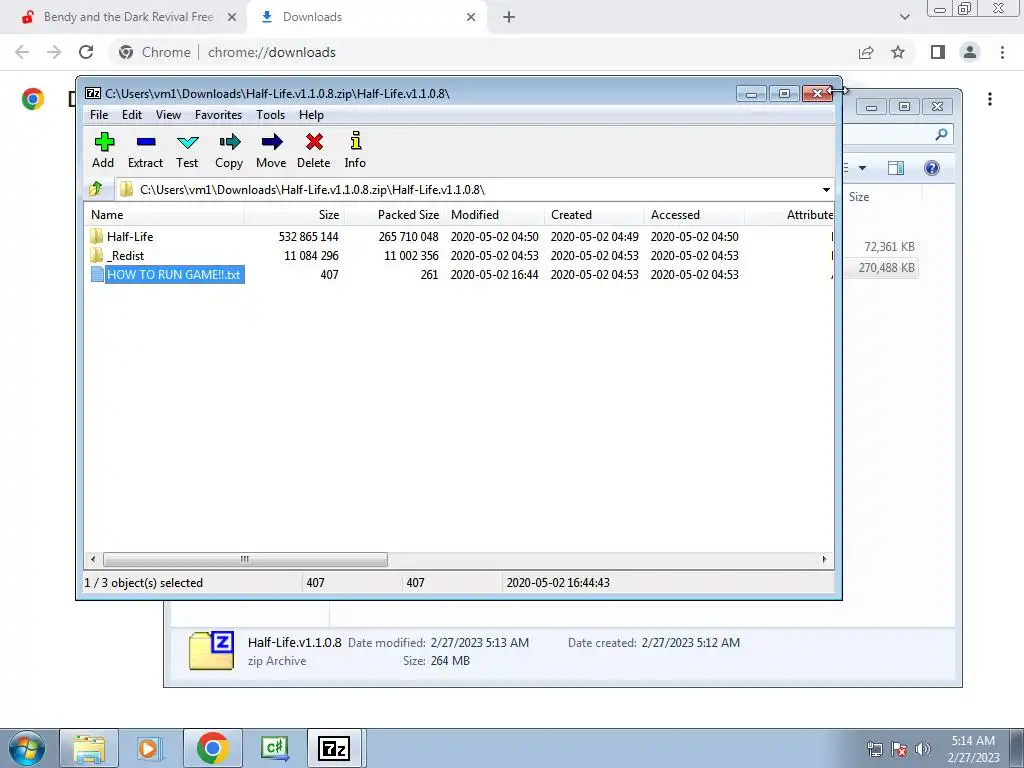Open Windows Media Player from the taskbar
This screenshot has height=768, width=1024.
tap(149, 748)
